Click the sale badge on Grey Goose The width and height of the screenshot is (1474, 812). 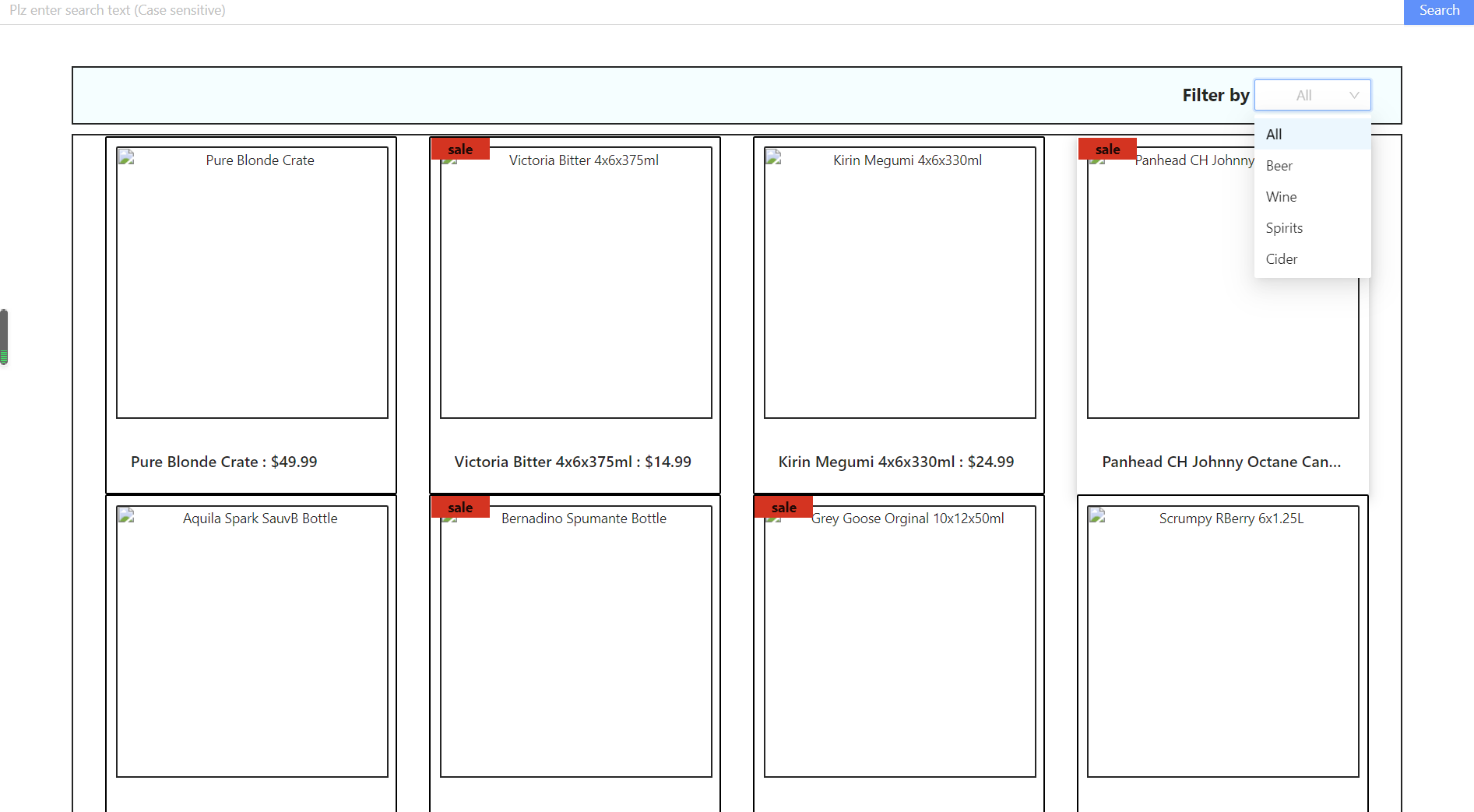click(x=783, y=507)
